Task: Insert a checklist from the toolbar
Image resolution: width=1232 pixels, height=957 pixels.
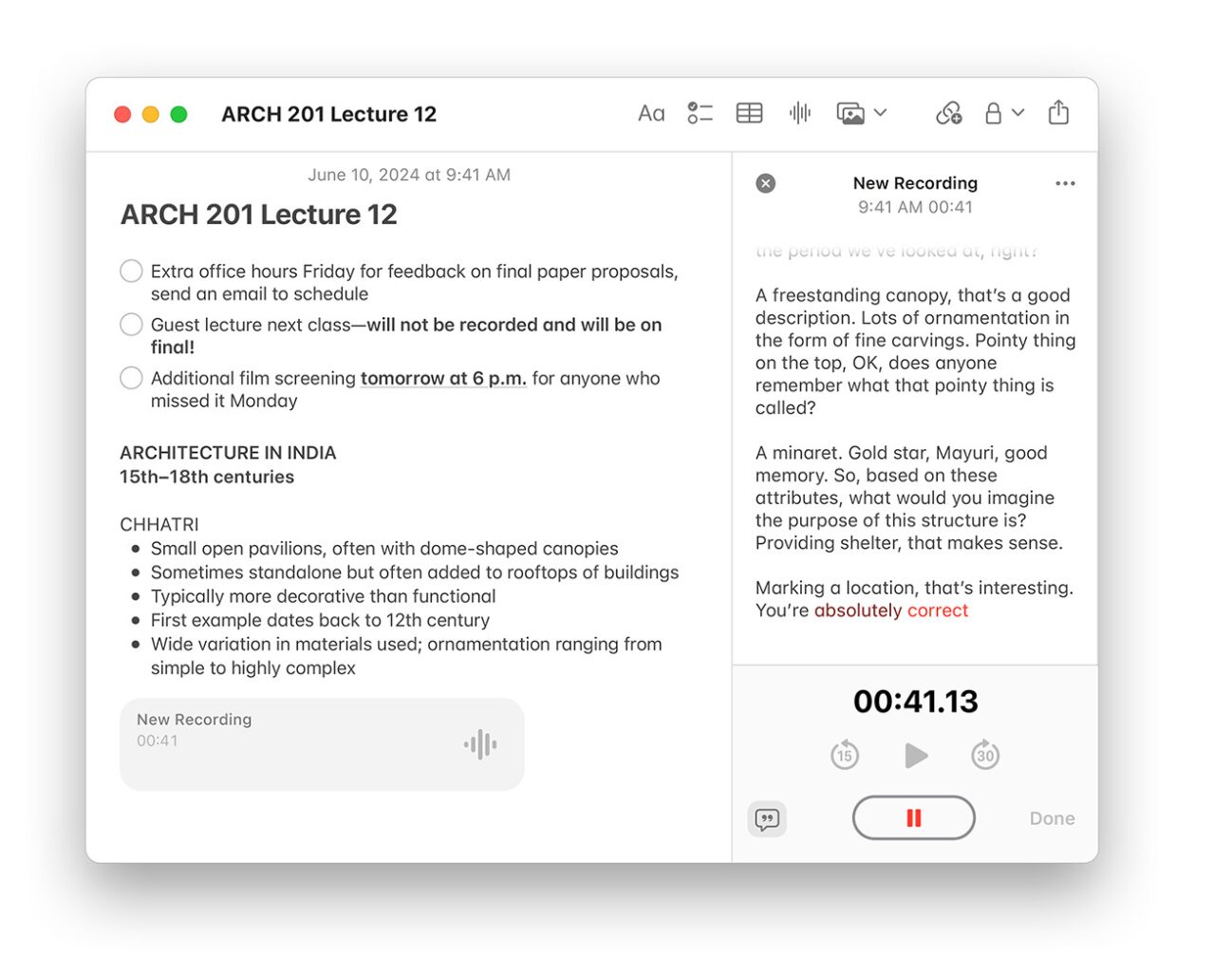Action: click(700, 114)
